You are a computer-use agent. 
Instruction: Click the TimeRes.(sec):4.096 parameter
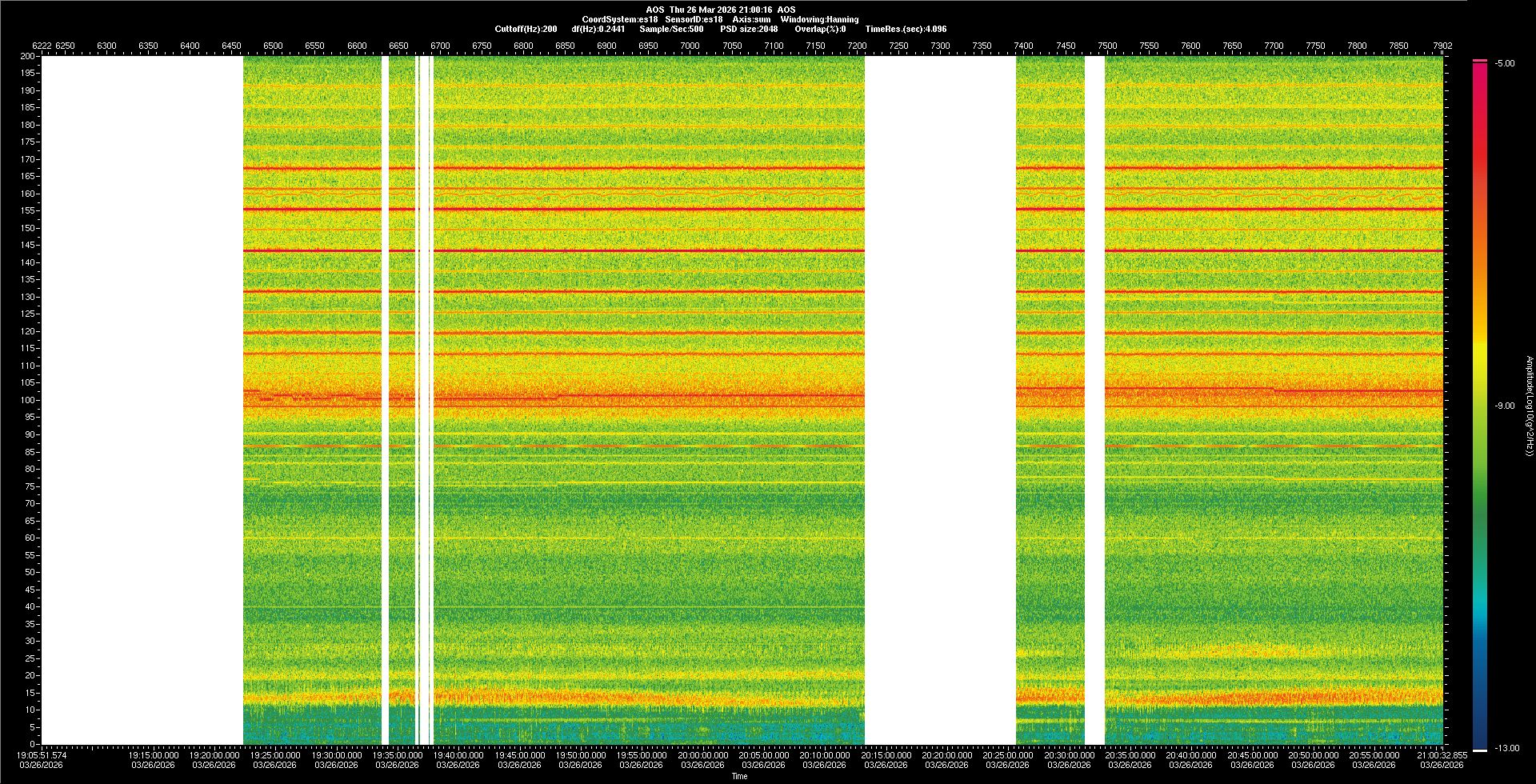[906, 29]
